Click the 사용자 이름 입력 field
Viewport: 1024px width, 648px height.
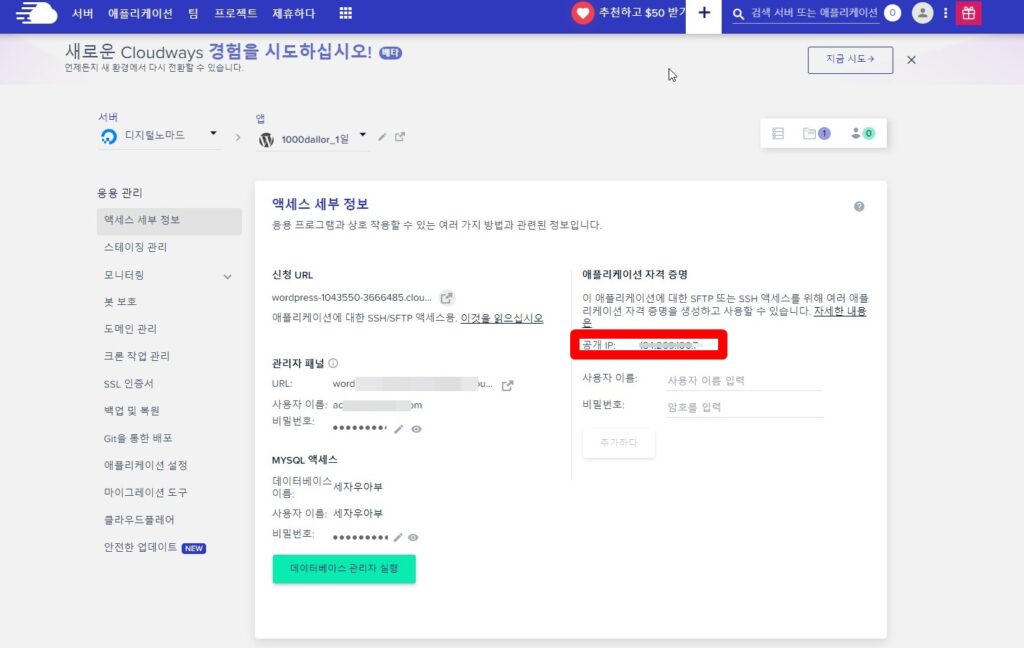pos(744,381)
